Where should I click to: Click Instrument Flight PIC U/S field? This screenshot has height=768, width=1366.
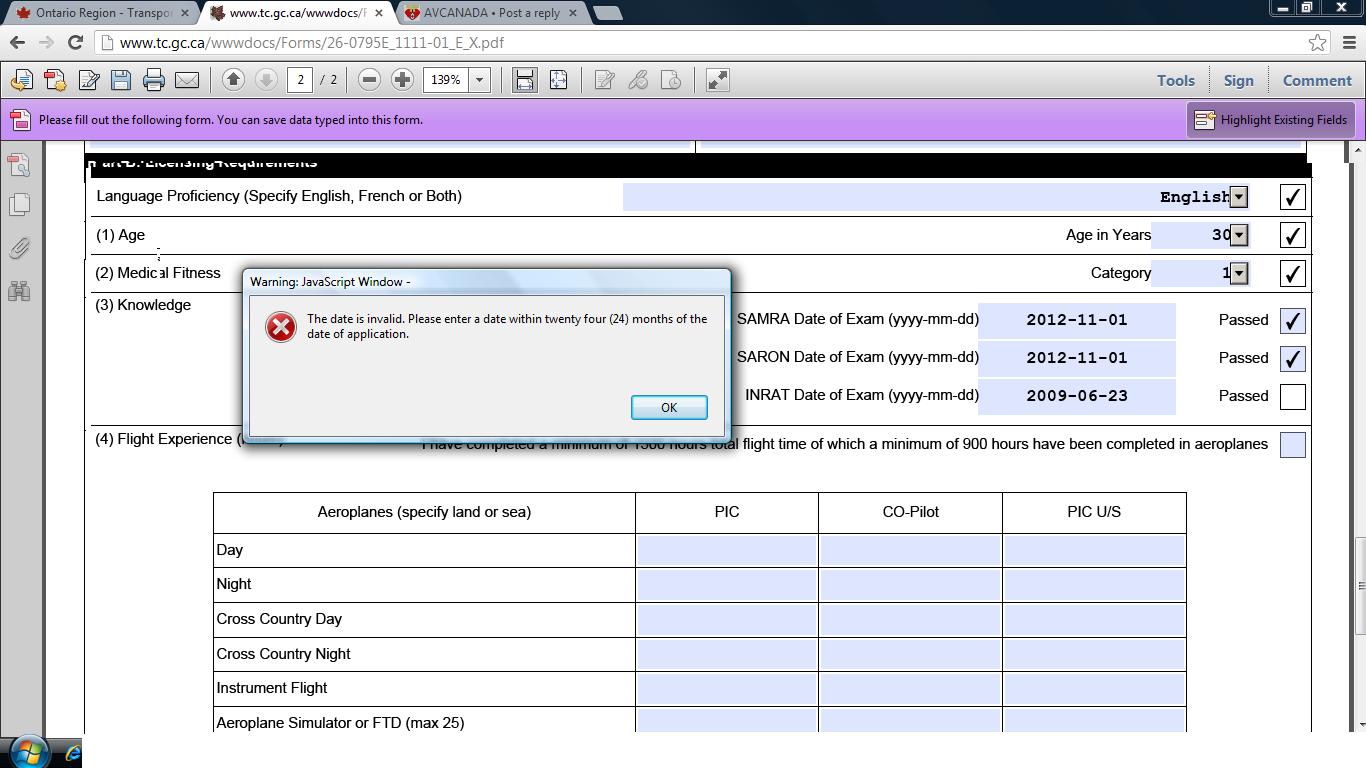(1094, 688)
